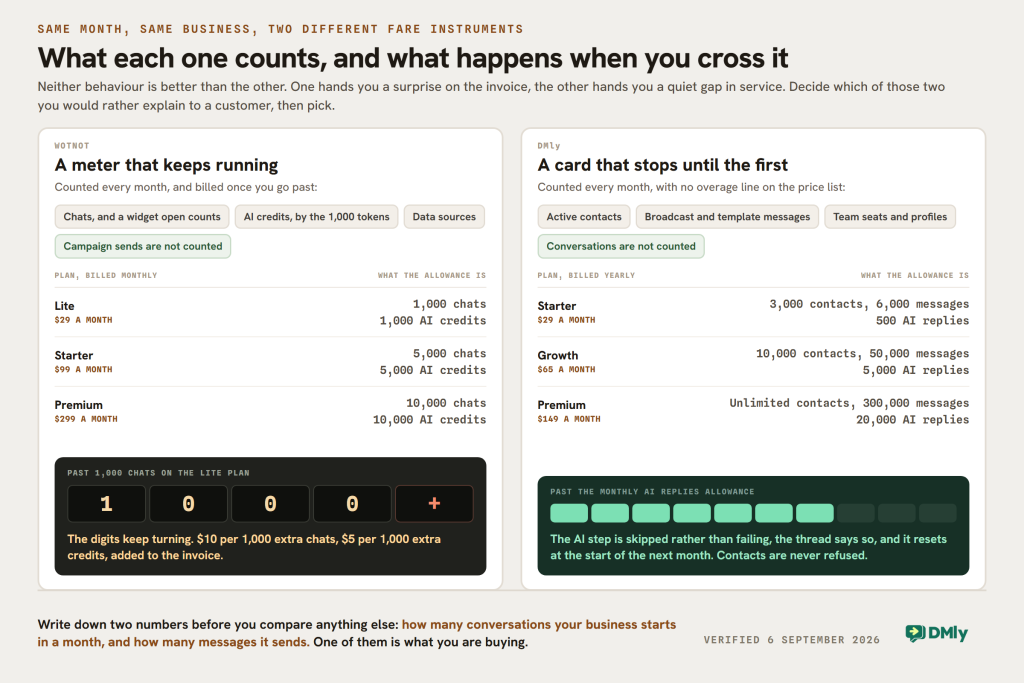This screenshot has width=1024, height=683.
Task: Click the 'Campaign sends are not counted' chip
Action: (x=142, y=246)
